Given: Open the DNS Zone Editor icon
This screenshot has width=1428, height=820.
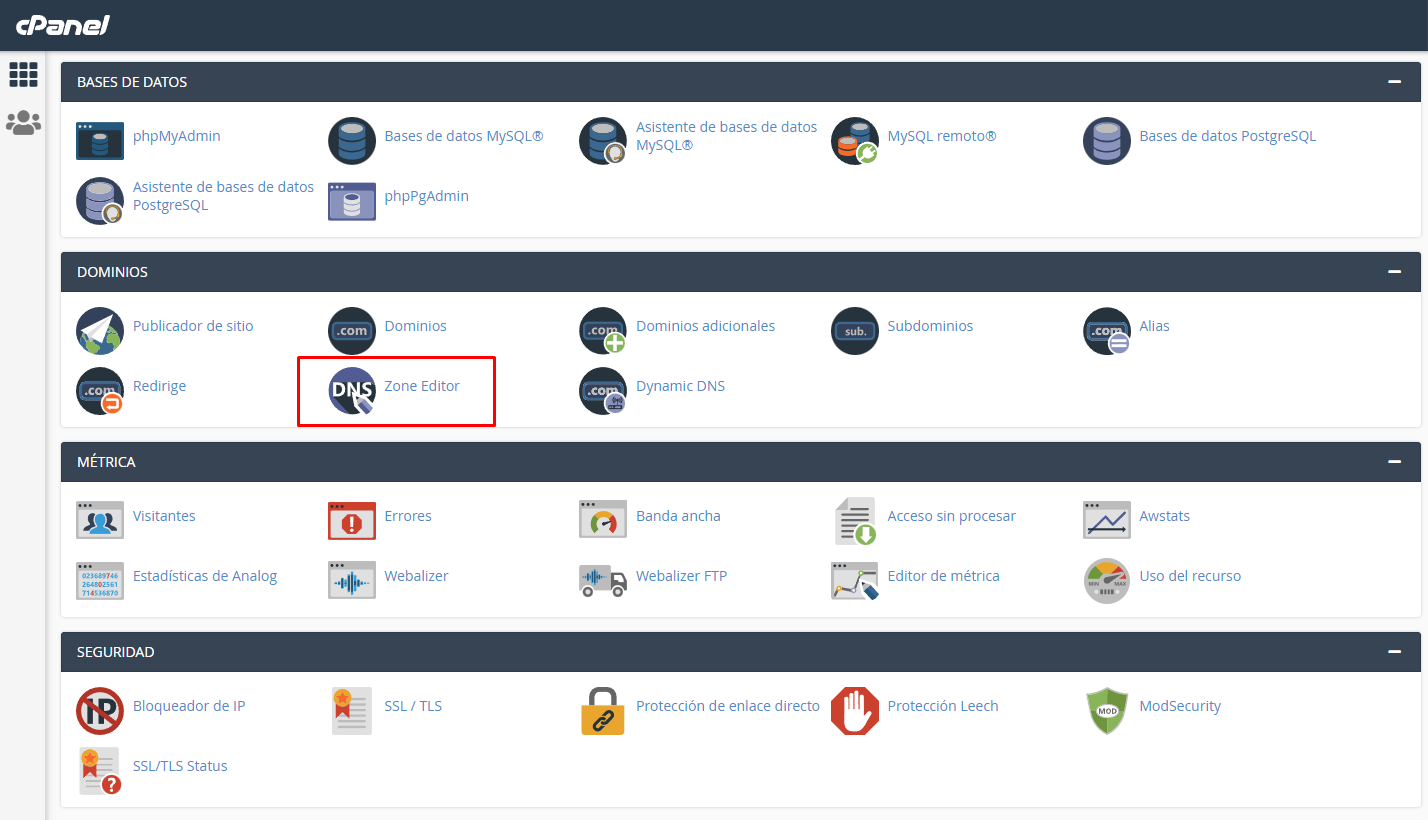Looking at the screenshot, I should pos(352,391).
